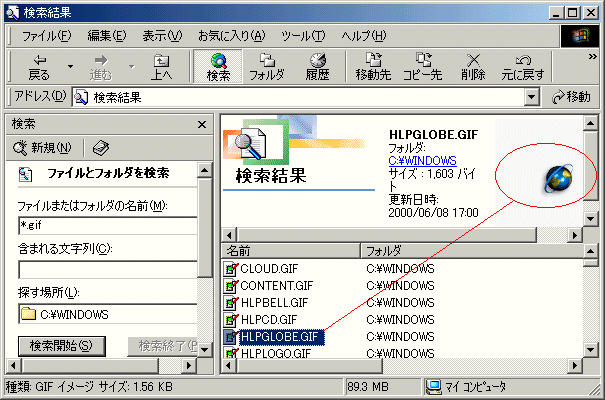Open the ツール(T) menu

point(303,36)
